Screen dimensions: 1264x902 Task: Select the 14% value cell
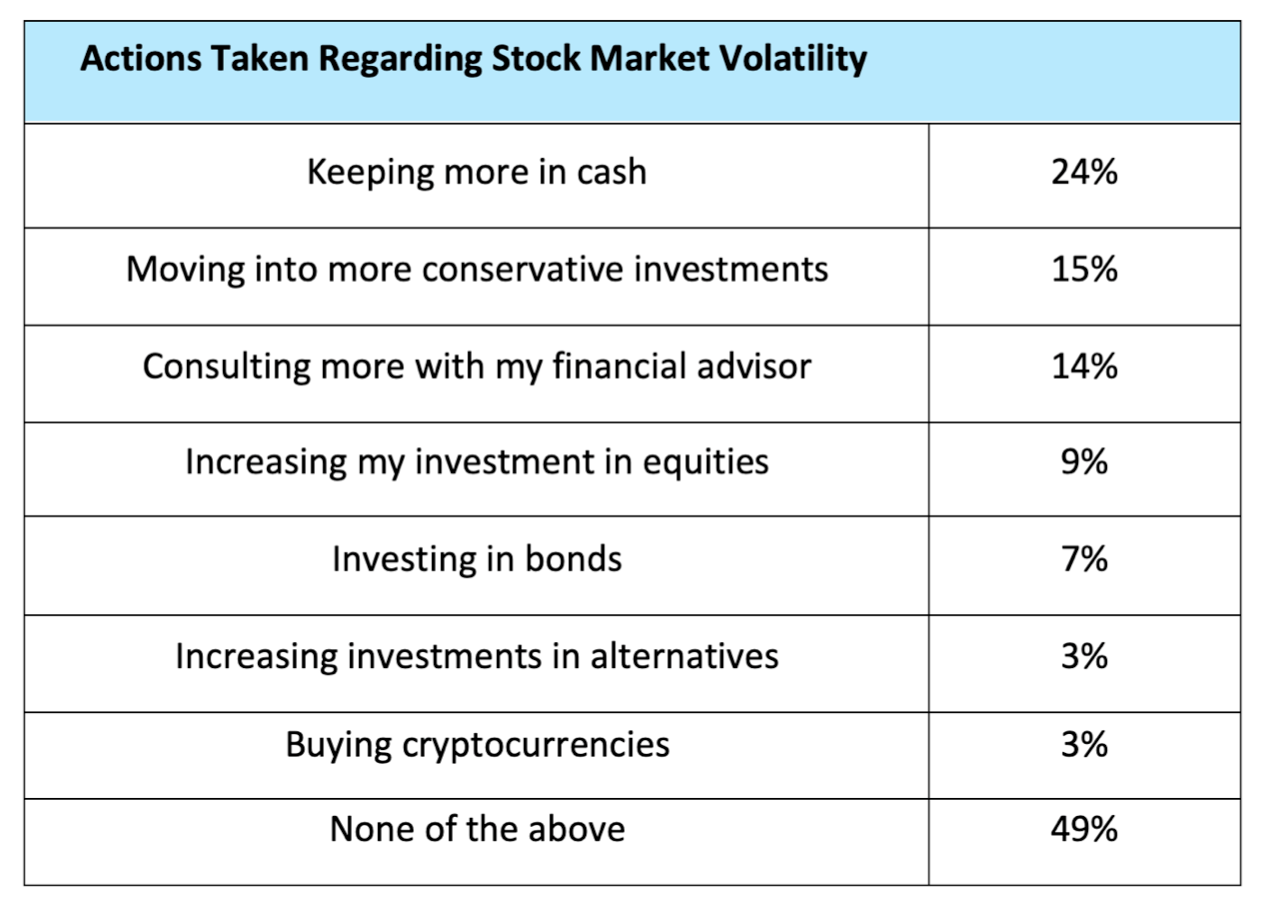click(1084, 366)
